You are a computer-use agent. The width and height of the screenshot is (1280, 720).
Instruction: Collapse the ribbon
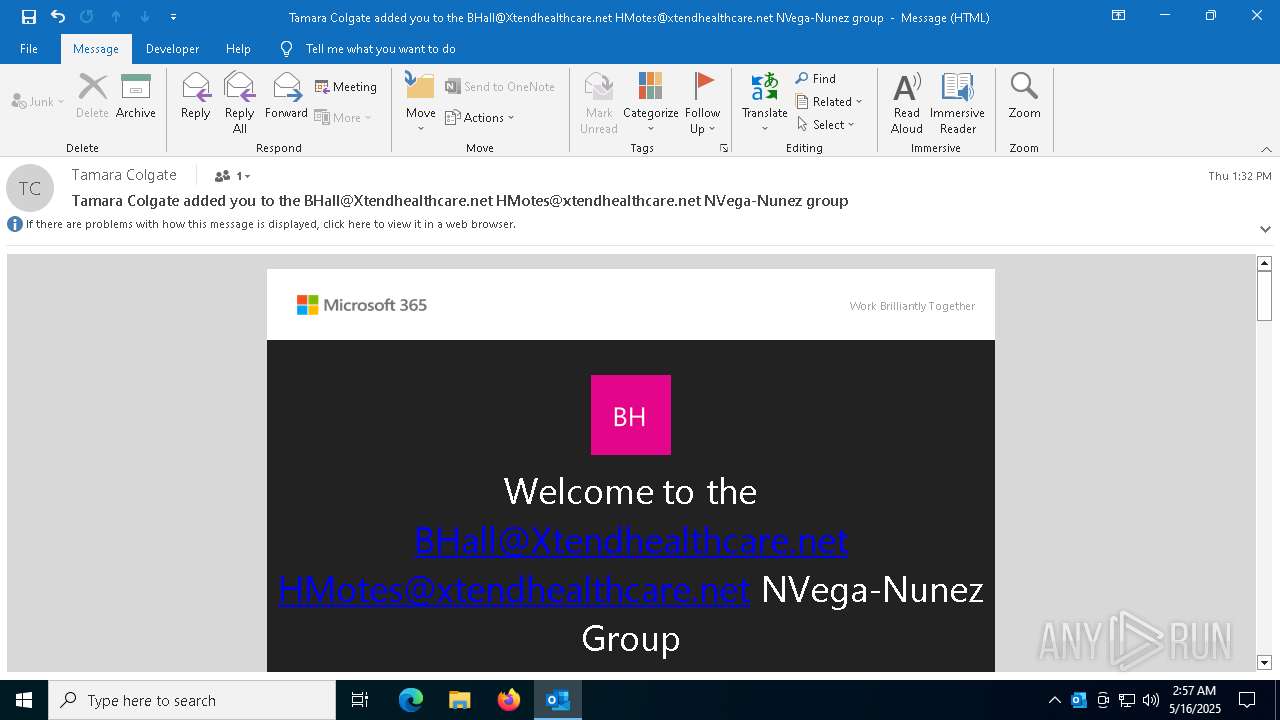point(1266,149)
